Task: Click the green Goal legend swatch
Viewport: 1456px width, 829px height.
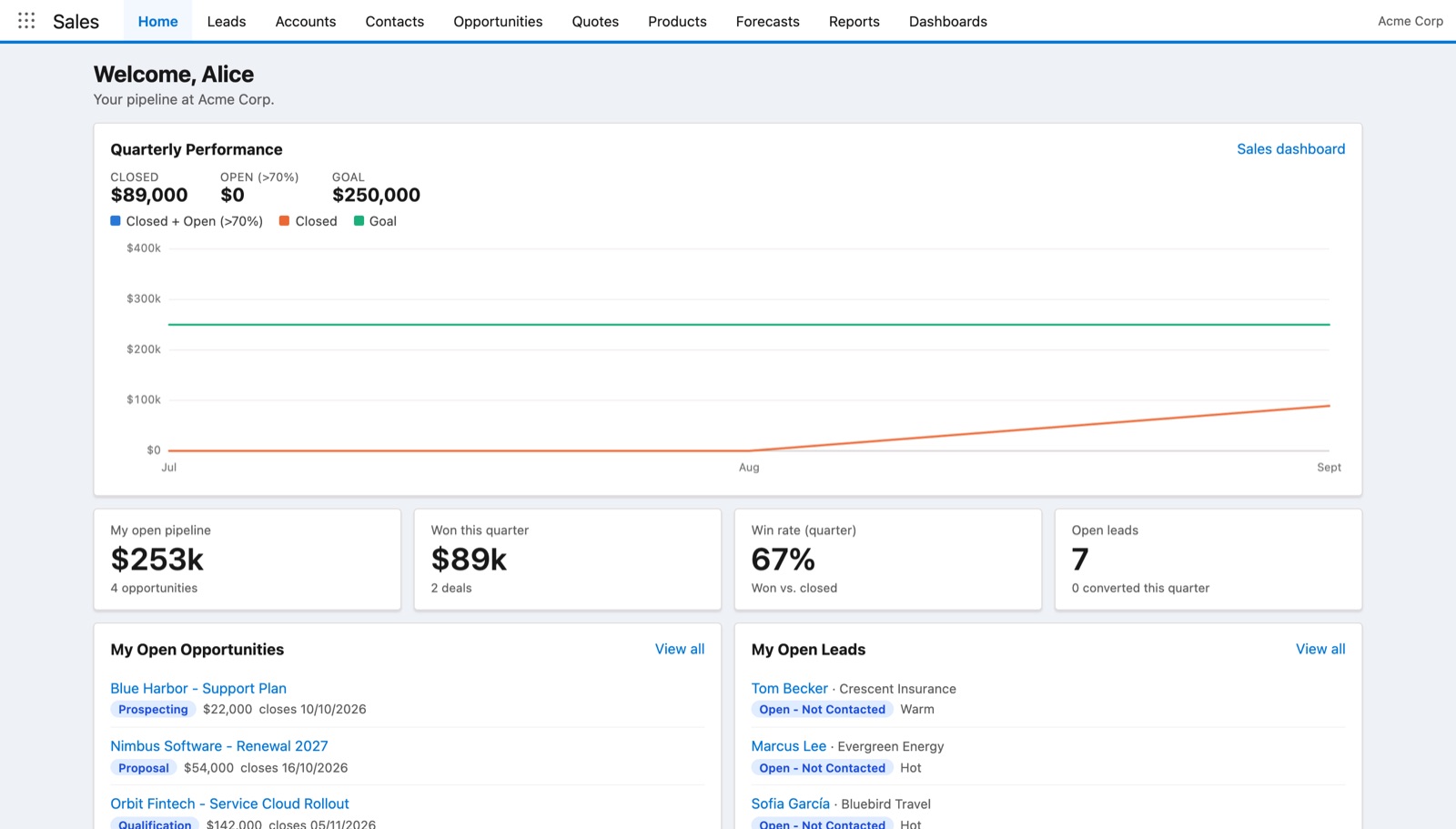Action: [359, 220]
